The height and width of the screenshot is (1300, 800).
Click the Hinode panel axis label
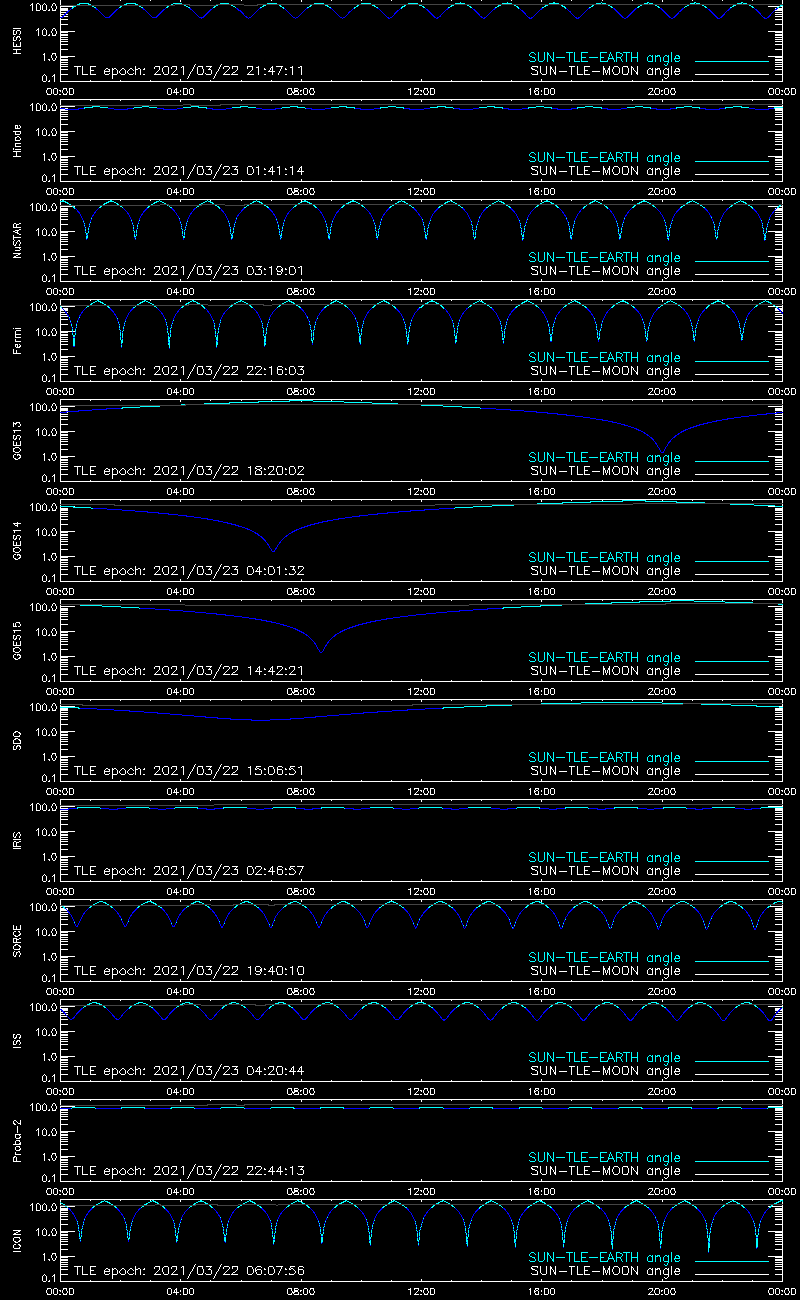point(18,141)
